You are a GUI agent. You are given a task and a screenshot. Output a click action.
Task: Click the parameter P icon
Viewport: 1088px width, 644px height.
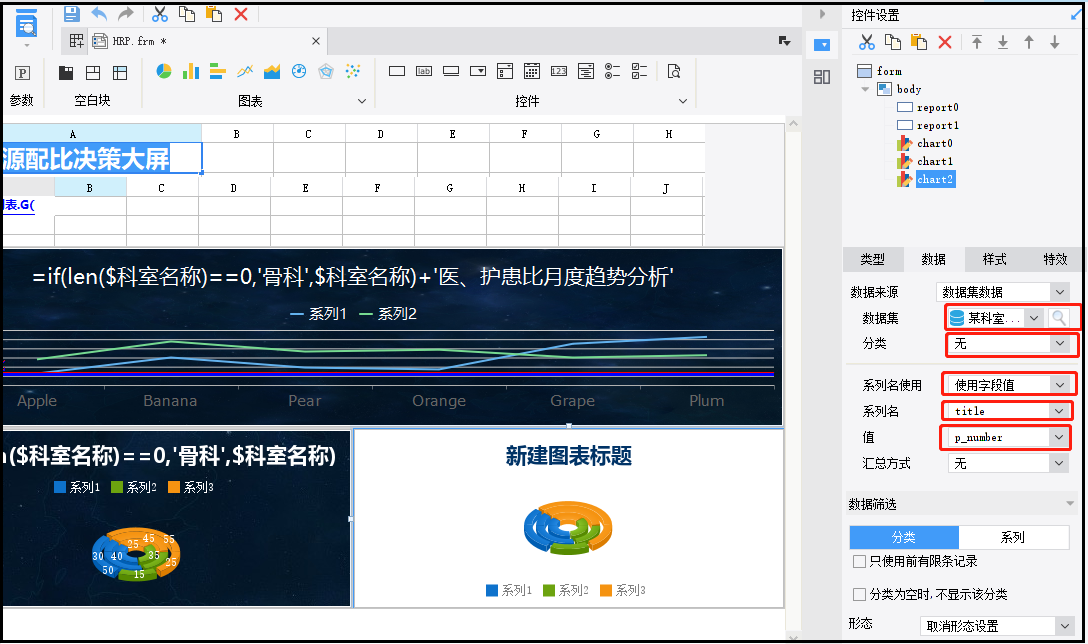(x=22, y=72)
